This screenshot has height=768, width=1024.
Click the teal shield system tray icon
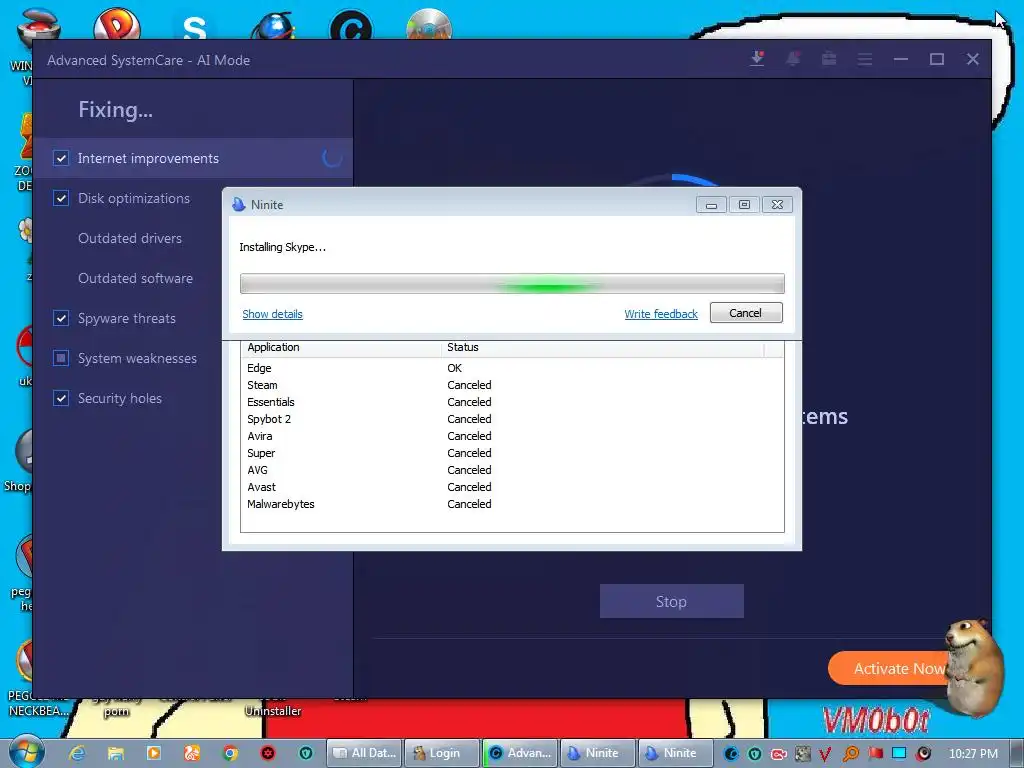click(x=755, y=754)
